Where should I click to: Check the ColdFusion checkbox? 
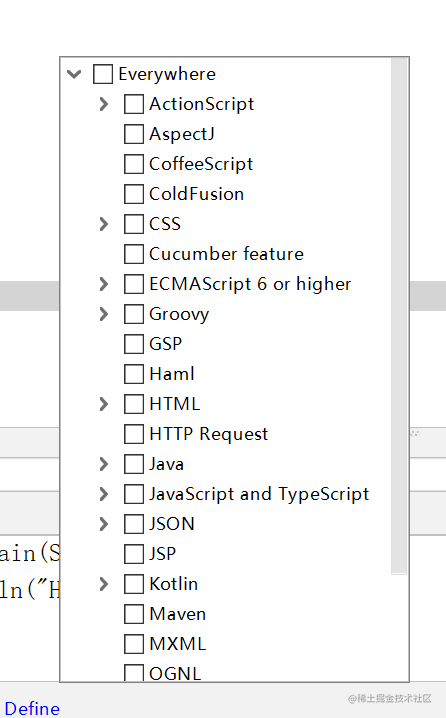[x=134, y=194]
